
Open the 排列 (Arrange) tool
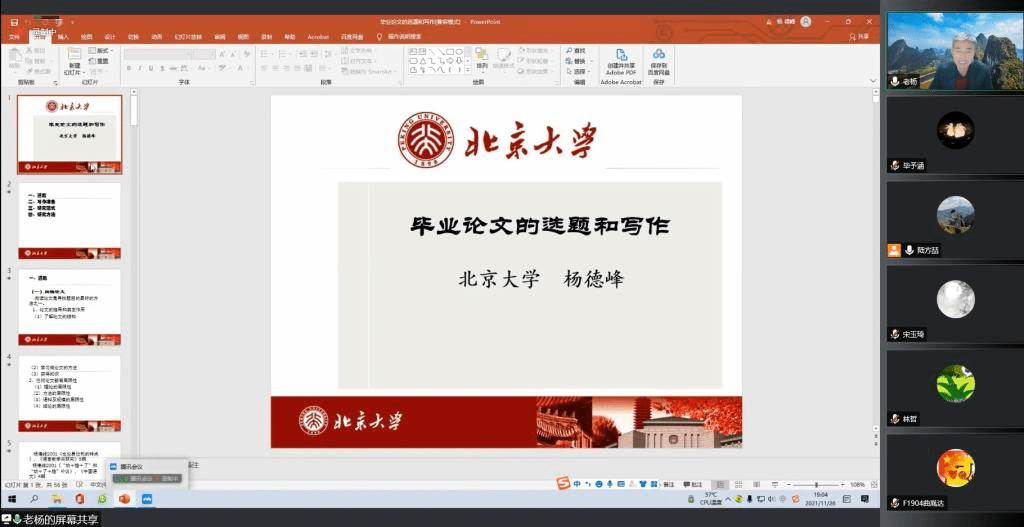click(482, 60)
